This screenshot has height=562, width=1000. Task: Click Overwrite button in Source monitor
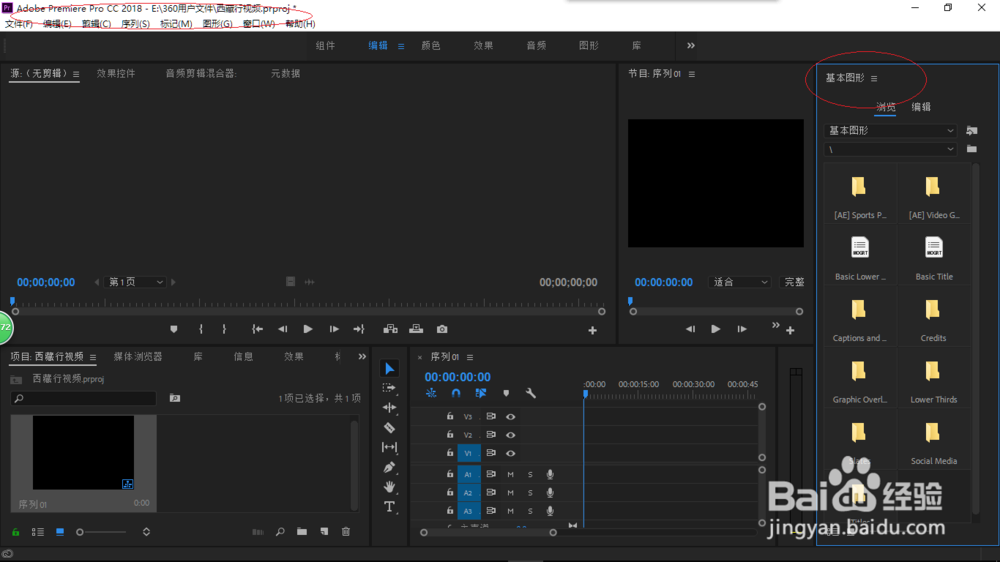416,329
